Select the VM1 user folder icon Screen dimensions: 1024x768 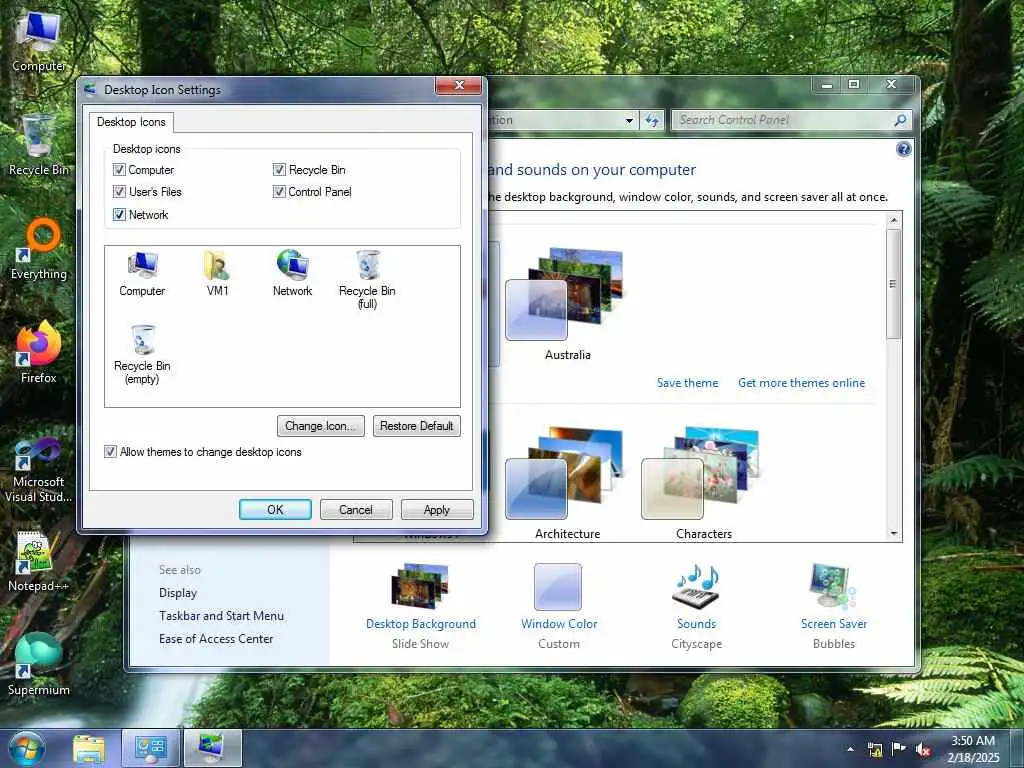217,274
